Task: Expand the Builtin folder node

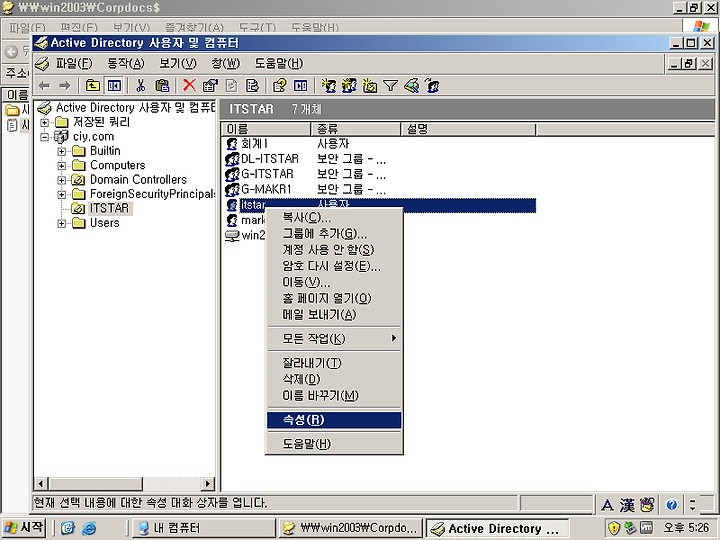Action: 62,151
